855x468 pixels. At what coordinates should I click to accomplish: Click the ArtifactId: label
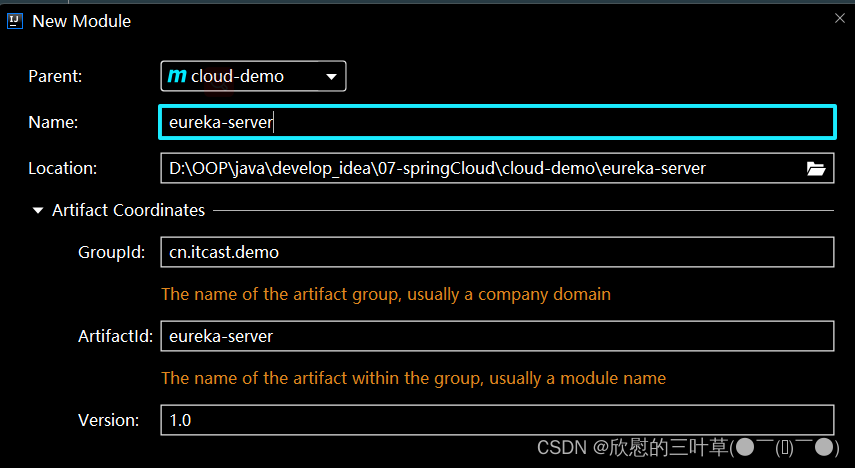click(x=116, y=336)
